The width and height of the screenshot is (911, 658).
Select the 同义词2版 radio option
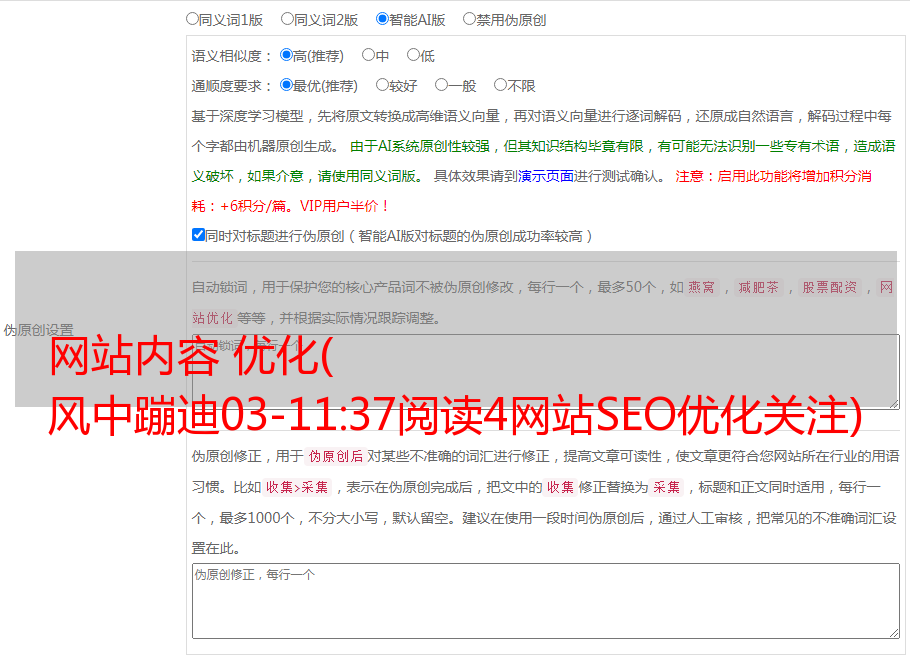[287, 19]
